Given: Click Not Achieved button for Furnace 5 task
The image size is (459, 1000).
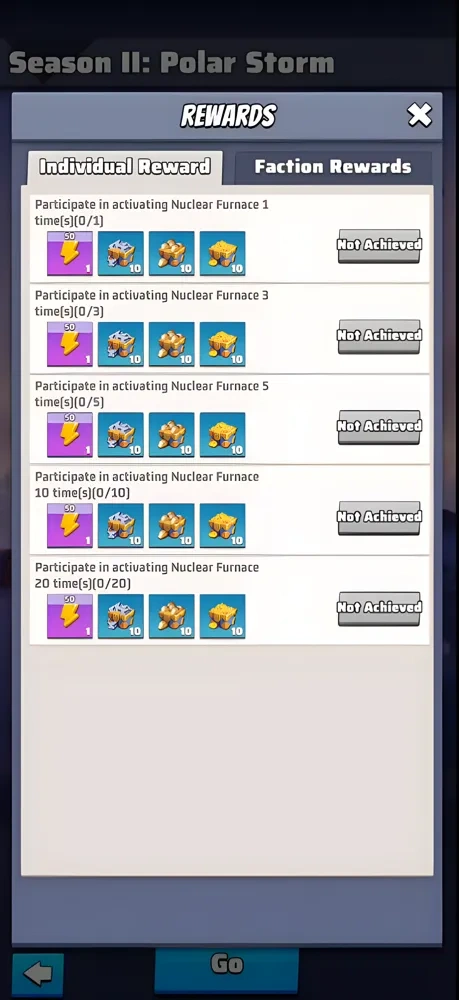Looking at the screenshot, I should [379, 427].
